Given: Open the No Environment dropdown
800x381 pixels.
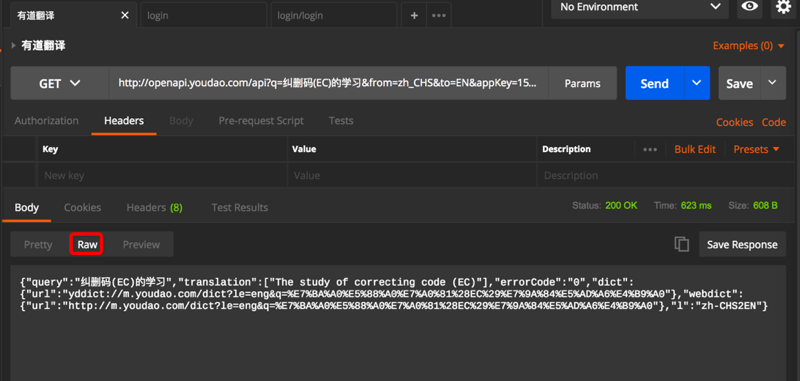Looking at the screenshot, I should coord(640,7).
